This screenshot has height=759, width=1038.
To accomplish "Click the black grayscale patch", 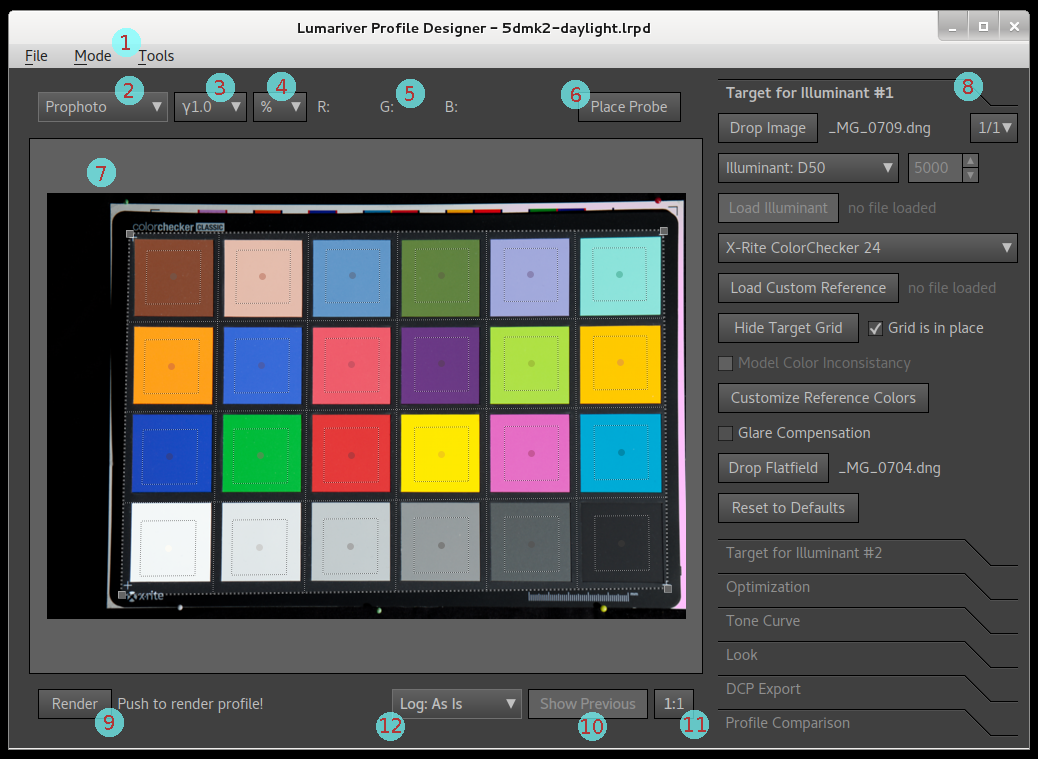I will tap(622, 543).
